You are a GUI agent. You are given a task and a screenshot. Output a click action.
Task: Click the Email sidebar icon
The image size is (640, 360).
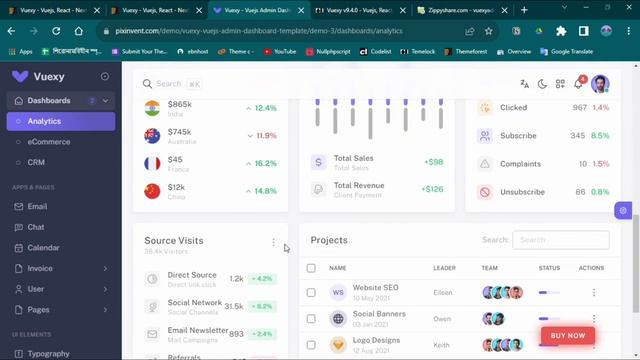pos(18,207)
